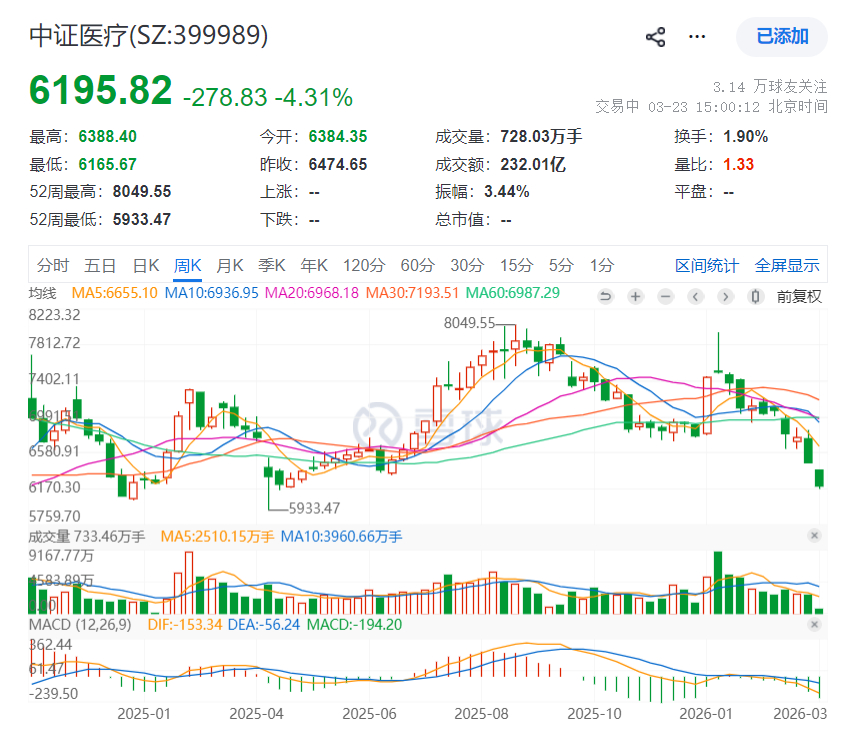
Task: Toggle candlestick style icon
Action: pos(756,296)
